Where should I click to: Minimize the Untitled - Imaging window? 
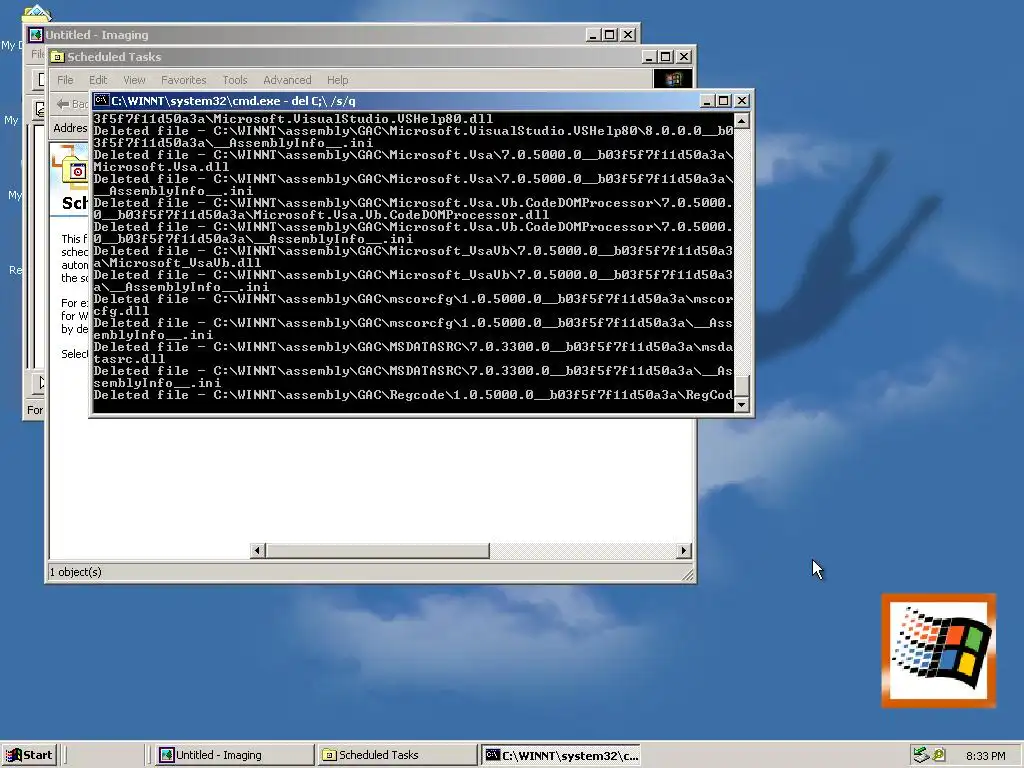592,35
